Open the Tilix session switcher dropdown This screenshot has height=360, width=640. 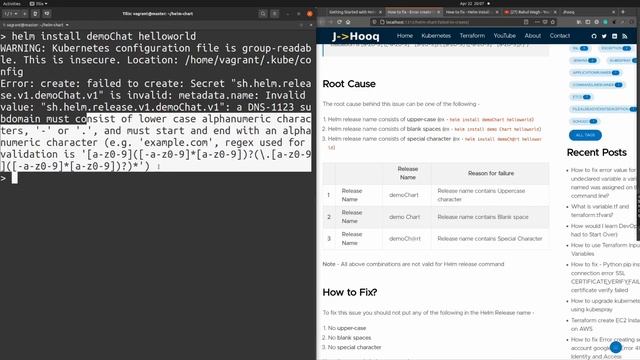tap(11, 14)
